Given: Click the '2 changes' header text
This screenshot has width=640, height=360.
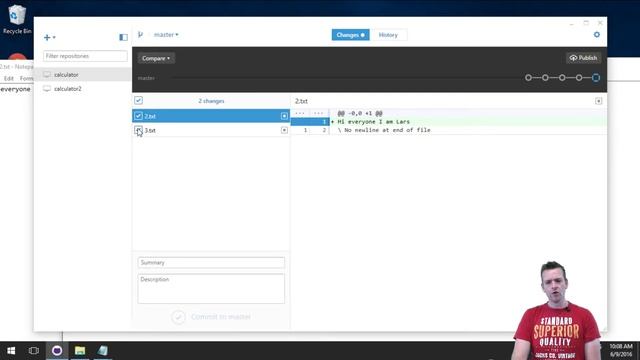Looking at the screenshot, I should (x=211, y=101).
